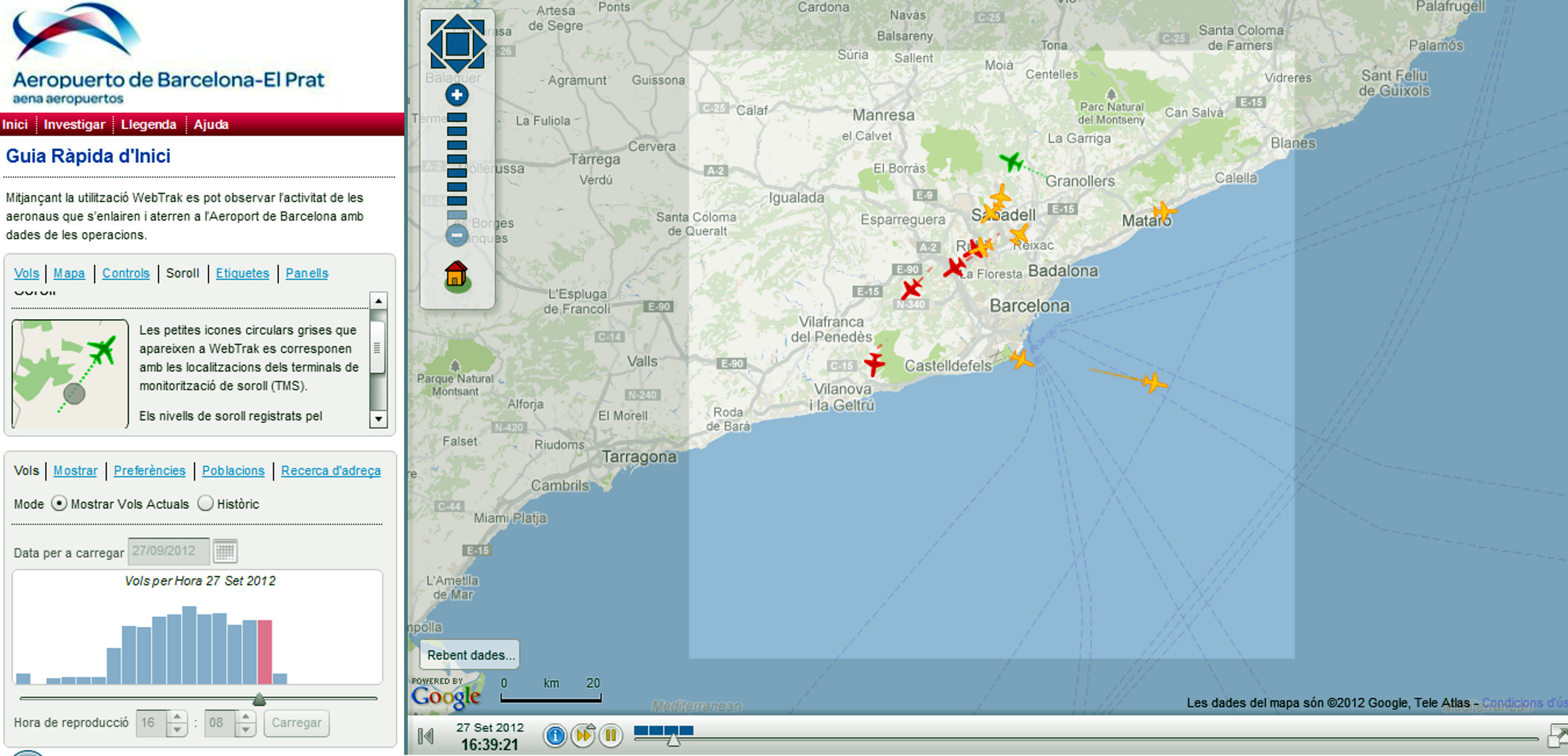Select the Històric mode radio button
Viewport: 1568px width, 756px height.
pos(206,503)
